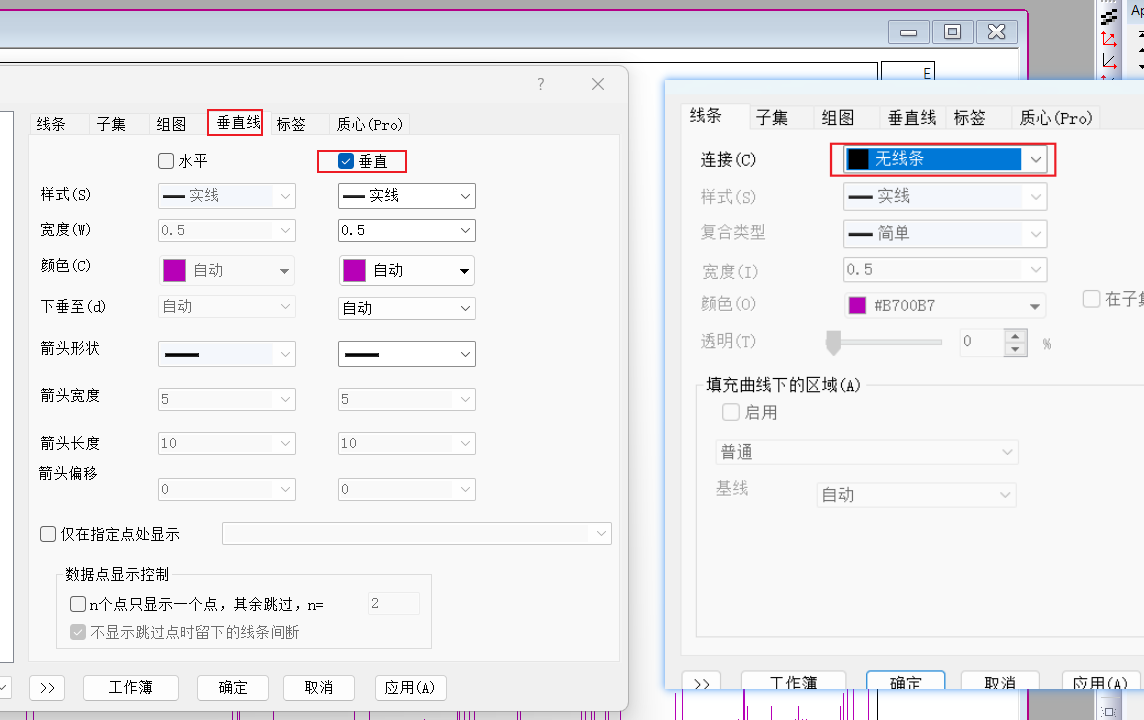
Task: Switch to 组图 tab in left dialog
Action: pos(171,124)
